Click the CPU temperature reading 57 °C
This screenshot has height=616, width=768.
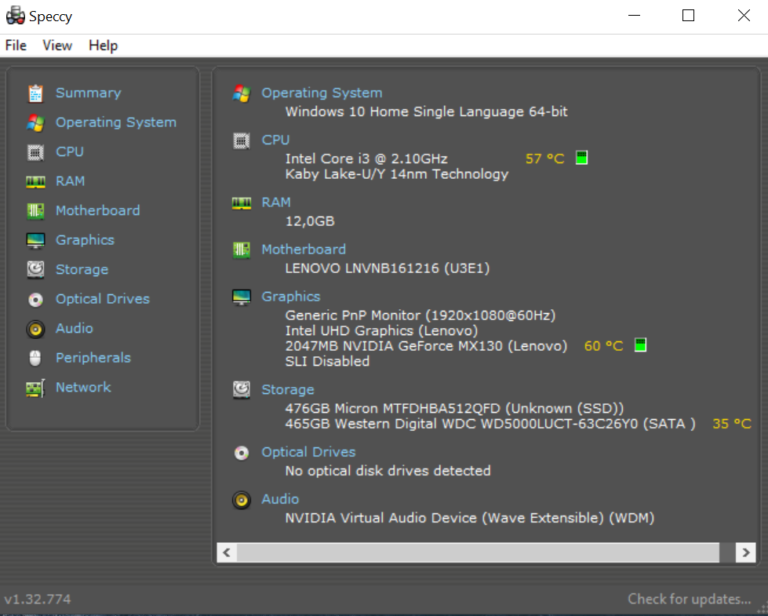coord(545,158)
